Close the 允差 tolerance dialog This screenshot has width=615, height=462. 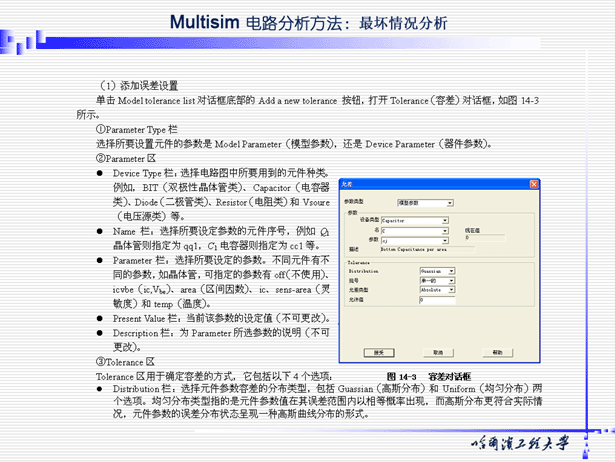click(534, 184)
